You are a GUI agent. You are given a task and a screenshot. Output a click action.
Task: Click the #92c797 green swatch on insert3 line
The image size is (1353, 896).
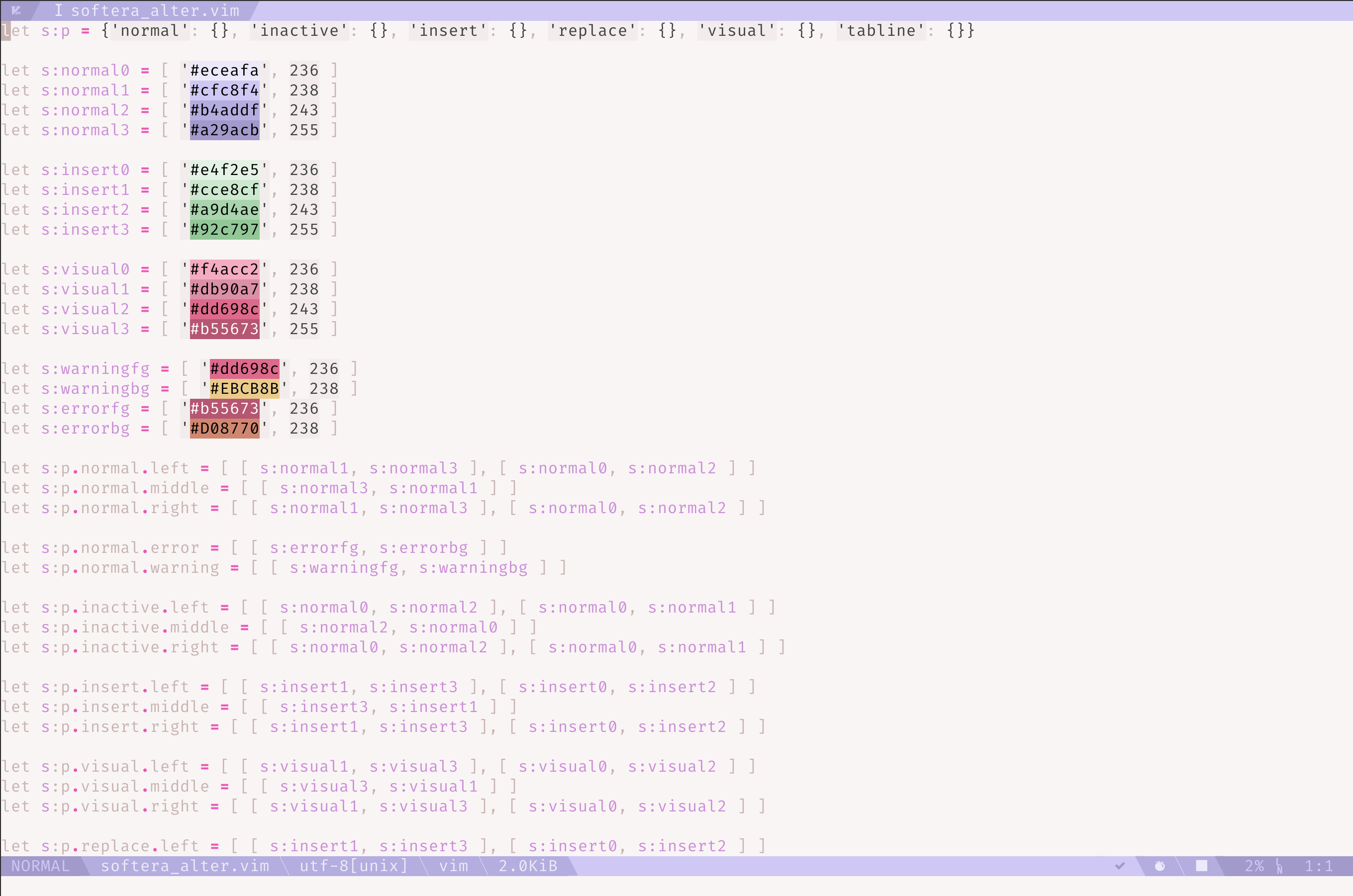[224, 229]
